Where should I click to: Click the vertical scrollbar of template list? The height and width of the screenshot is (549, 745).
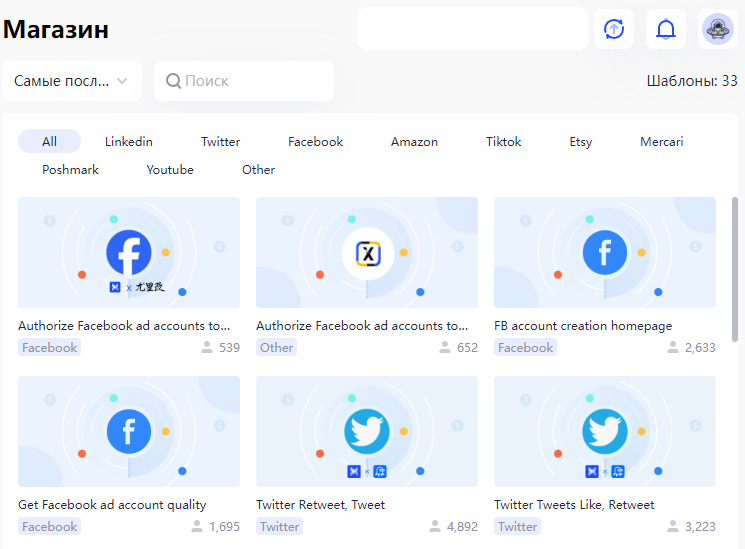(x=735, y=270)
